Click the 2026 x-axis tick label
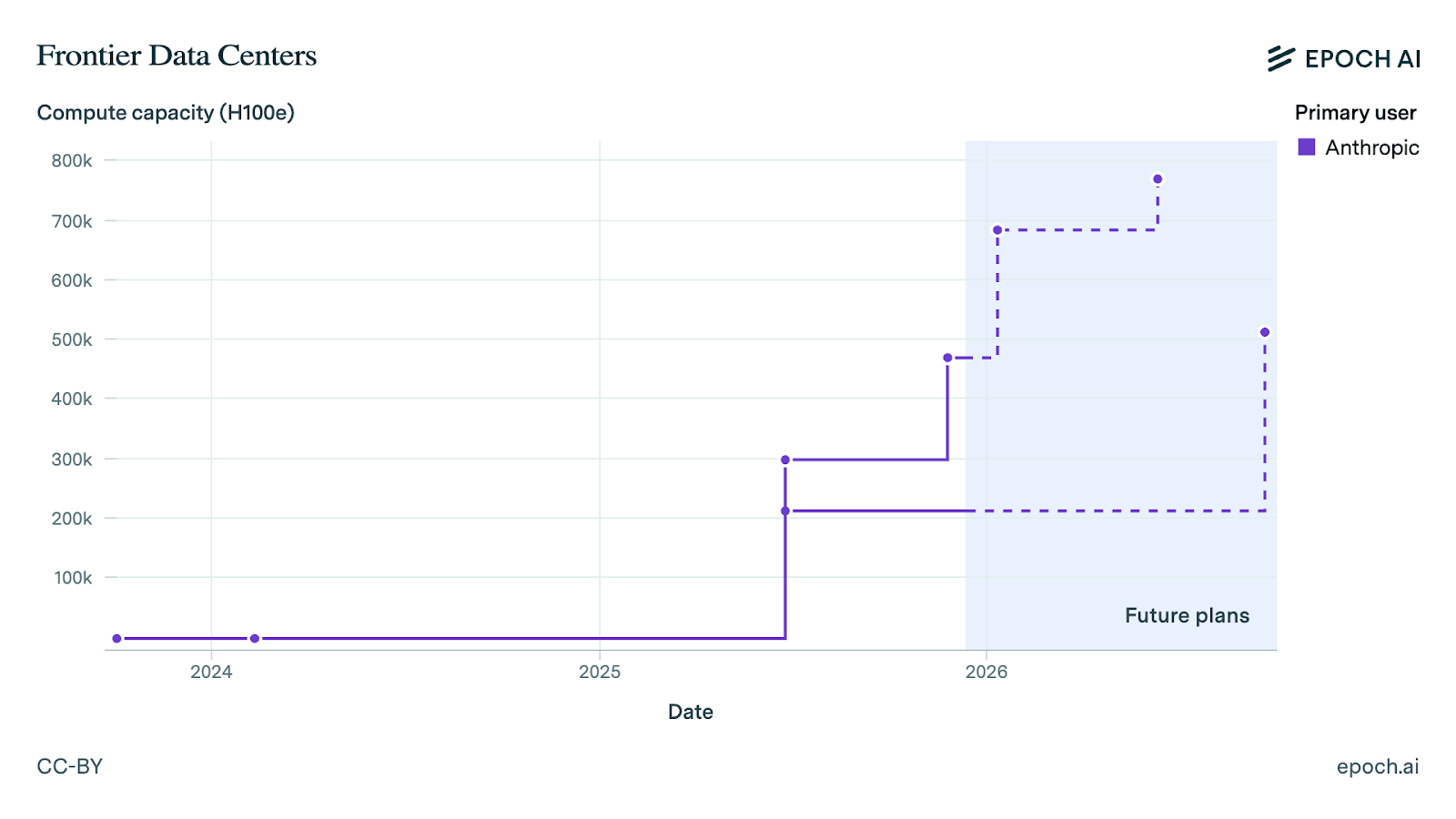Screen dimensions: 1456x819 tap(986, 672)
